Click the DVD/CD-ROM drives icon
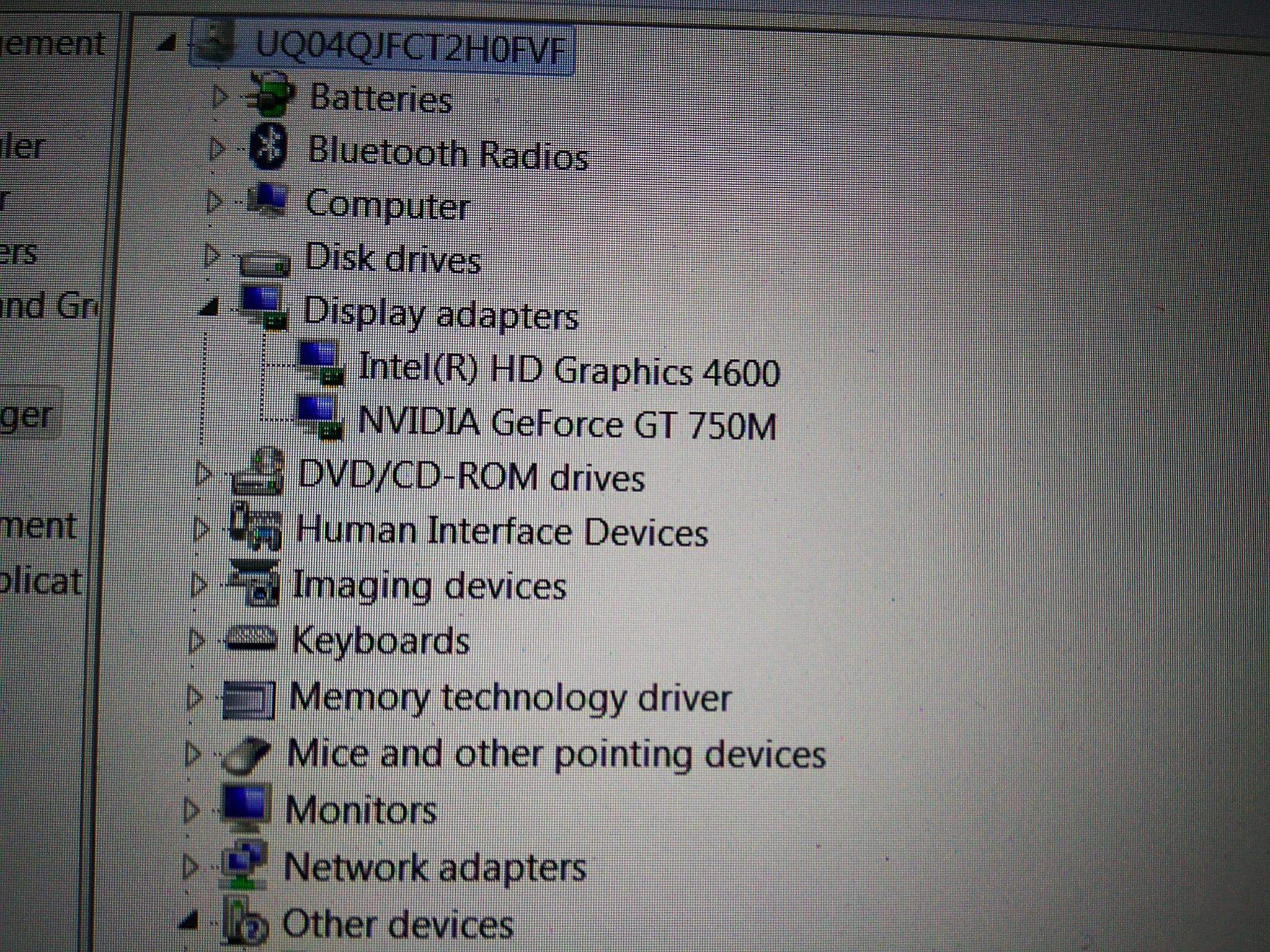This screenshot has width=1270, height=952. [258, 474]
